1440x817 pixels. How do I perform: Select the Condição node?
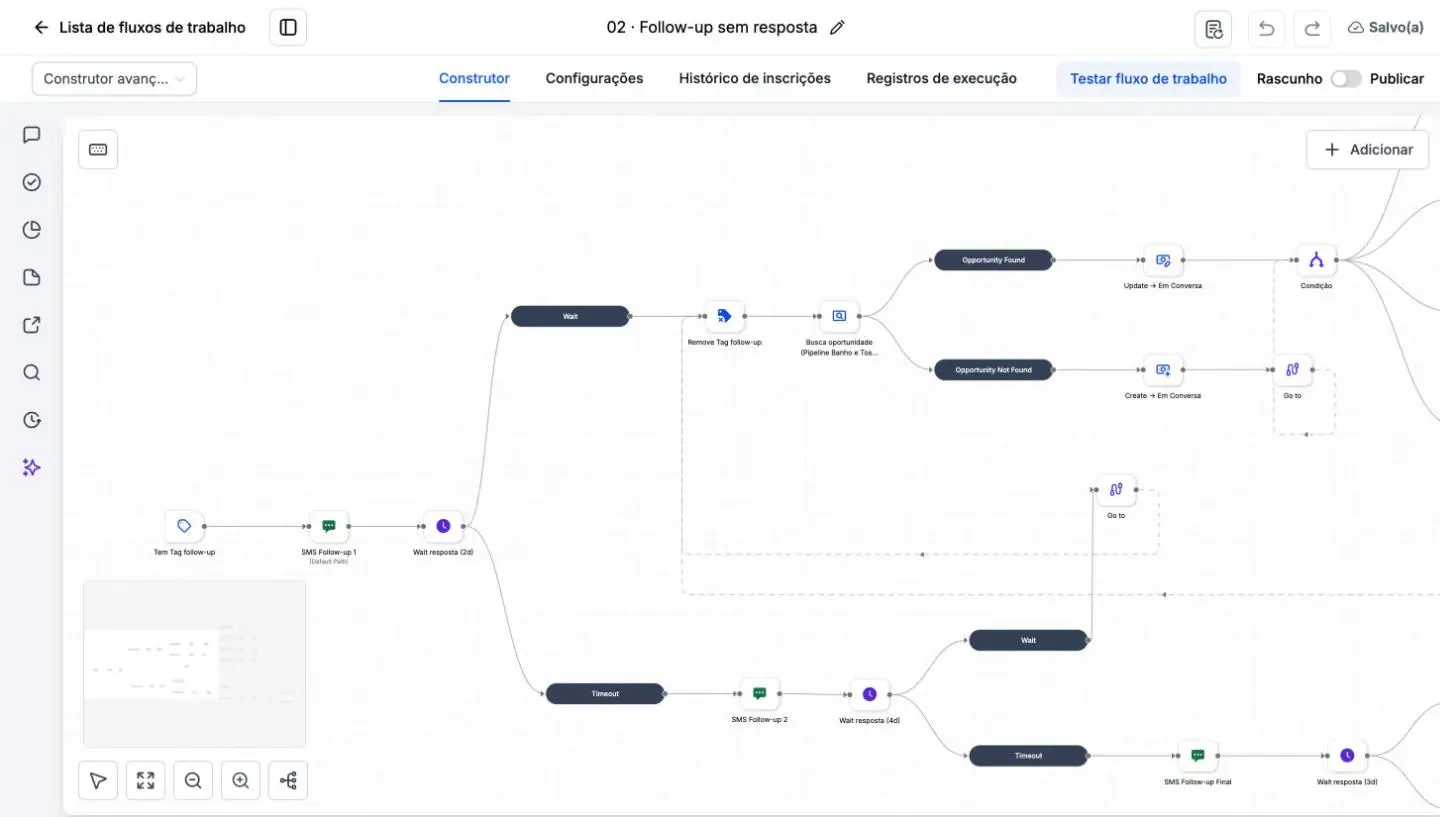tap(1316, 260)
